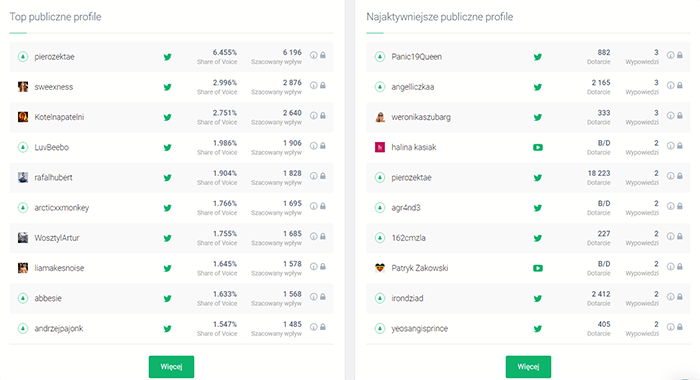Select the yeosangisprince profile name
Viewport: 700px width, 380px height.
(x=420, y=329)
